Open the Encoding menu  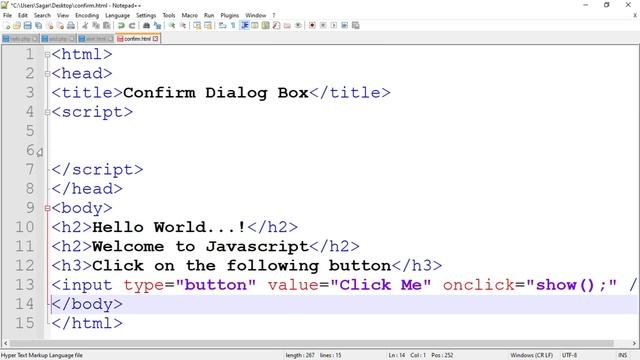(x=87, y=15)
